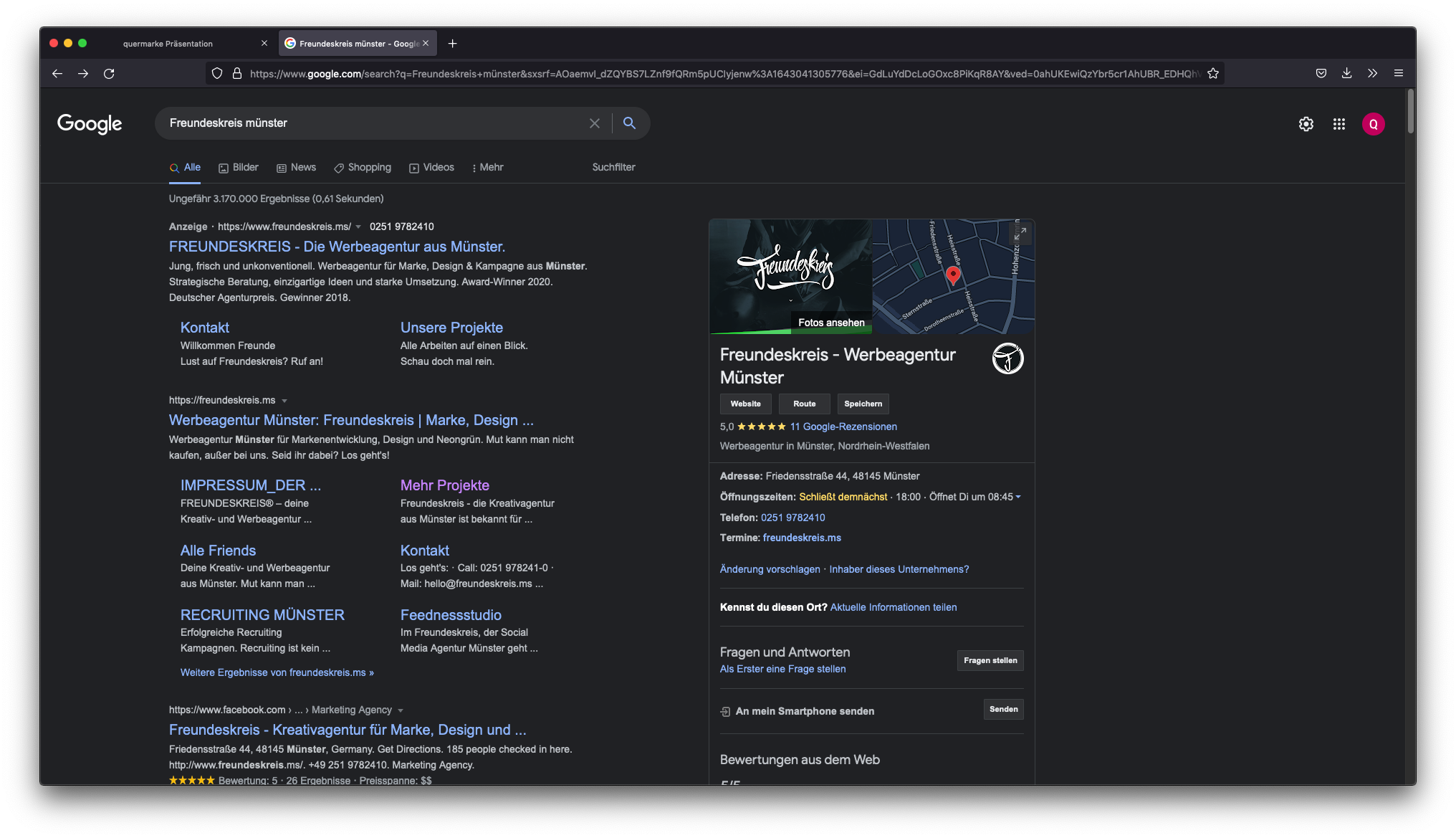Switch to the quermarke Präsentation browser tab

coord(168,44)
